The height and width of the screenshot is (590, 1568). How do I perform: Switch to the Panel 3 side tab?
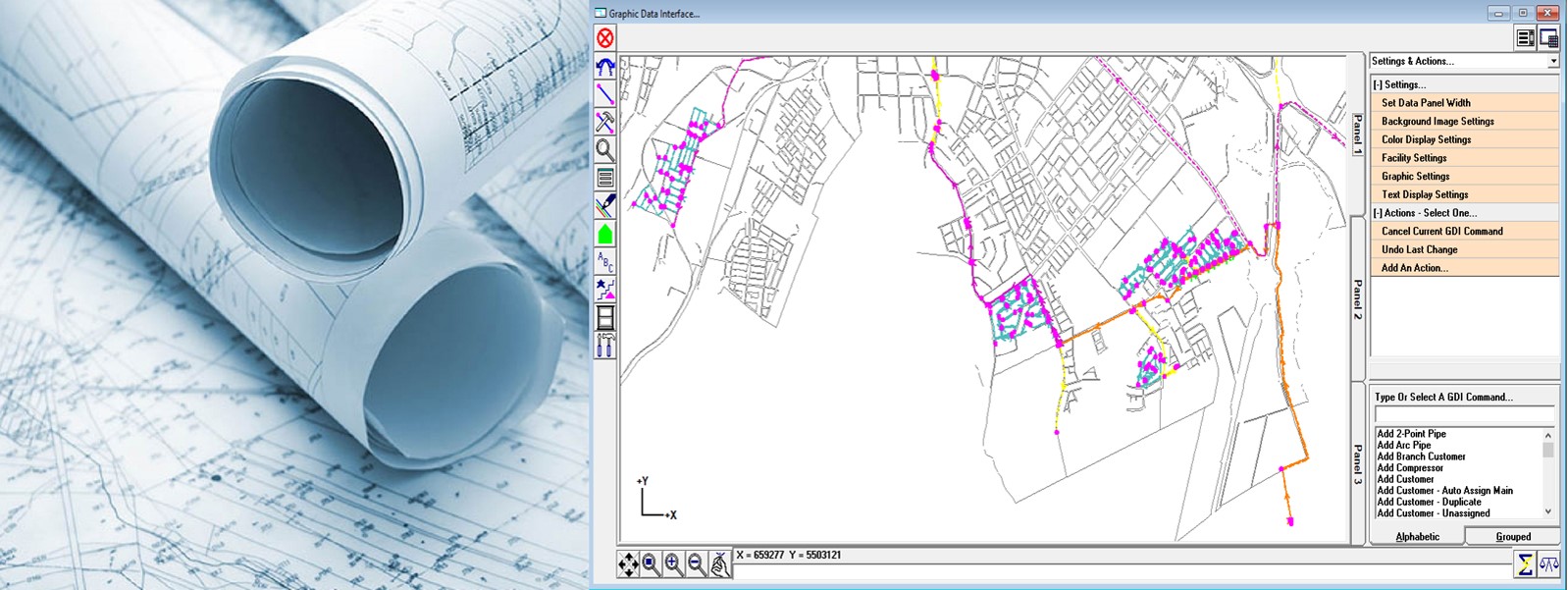(1358, 463)
